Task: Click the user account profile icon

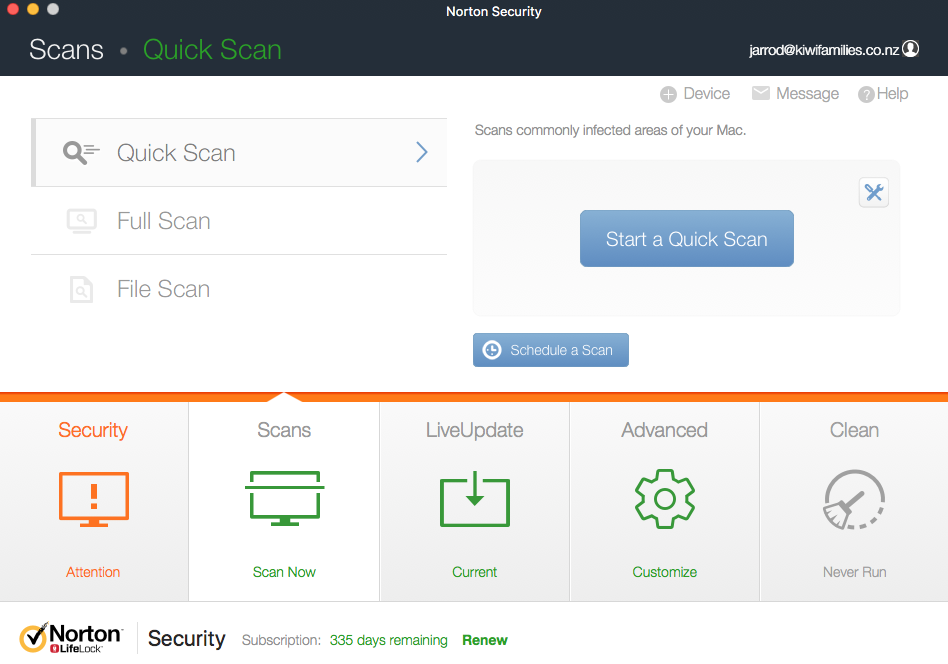Action: click(x=910, y=49)
